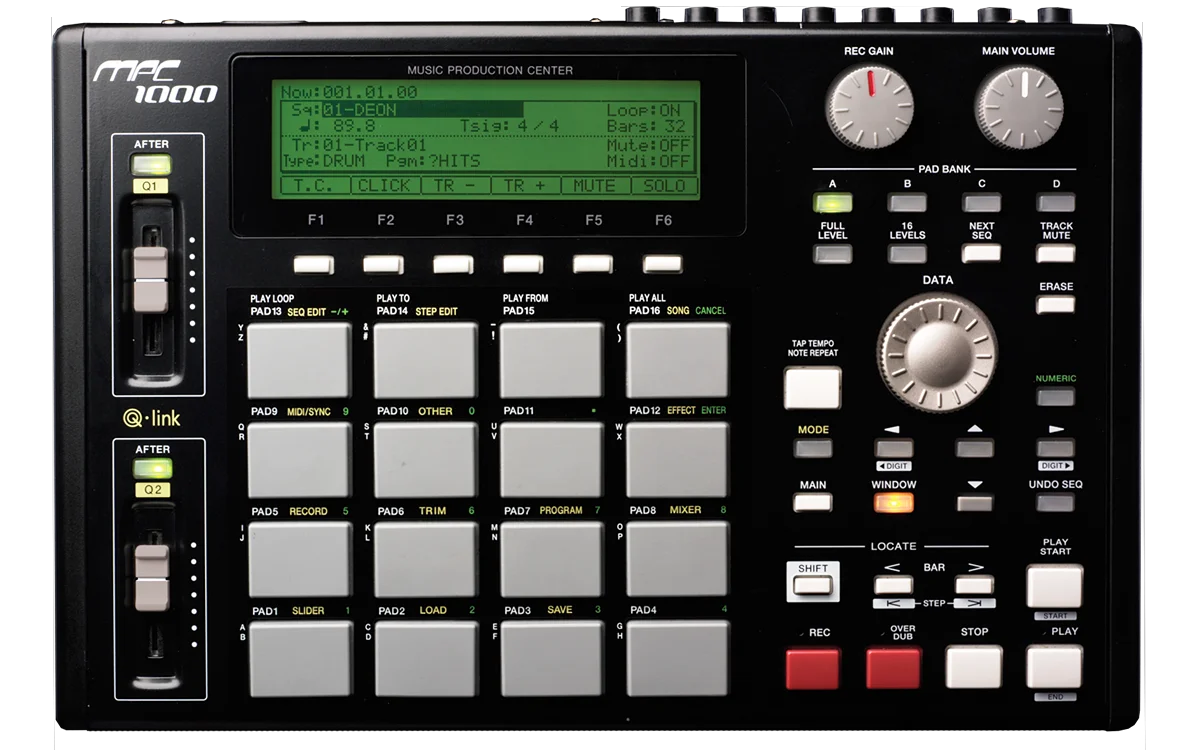Open the MIXER by pressing Pad 8
Viewport: 1200px width, 750px height.
[x=676, y=558]
